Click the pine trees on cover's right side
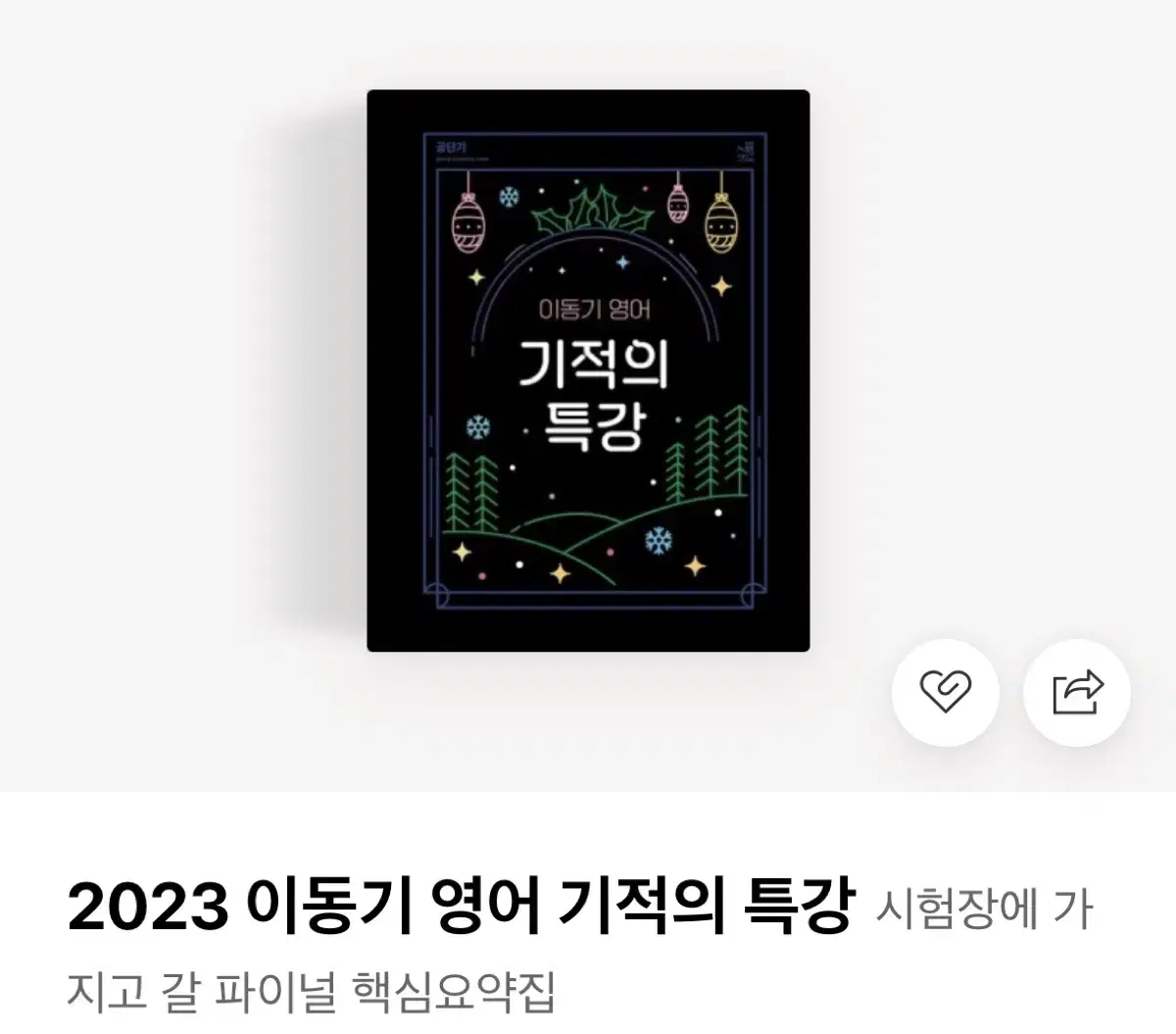 (x=708, y=455)
